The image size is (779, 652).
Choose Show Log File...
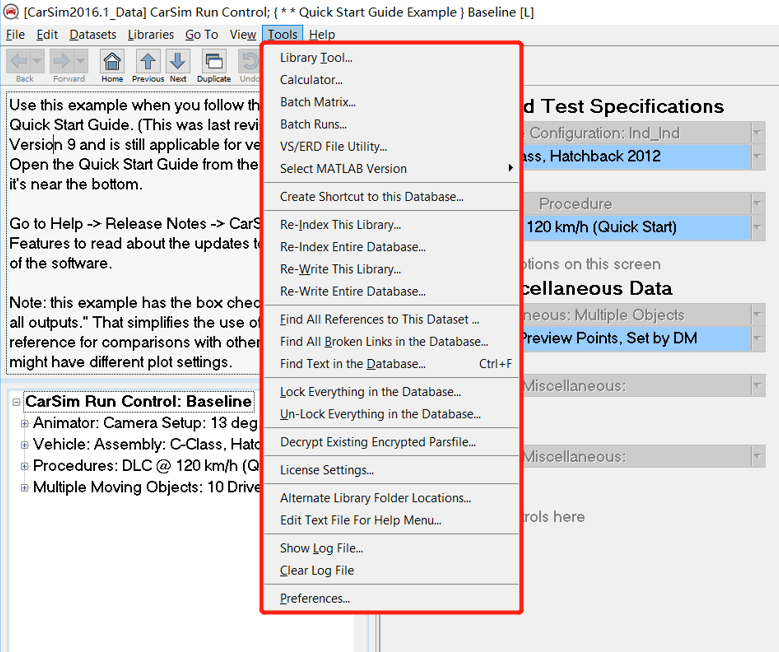(x=391, y=548)
